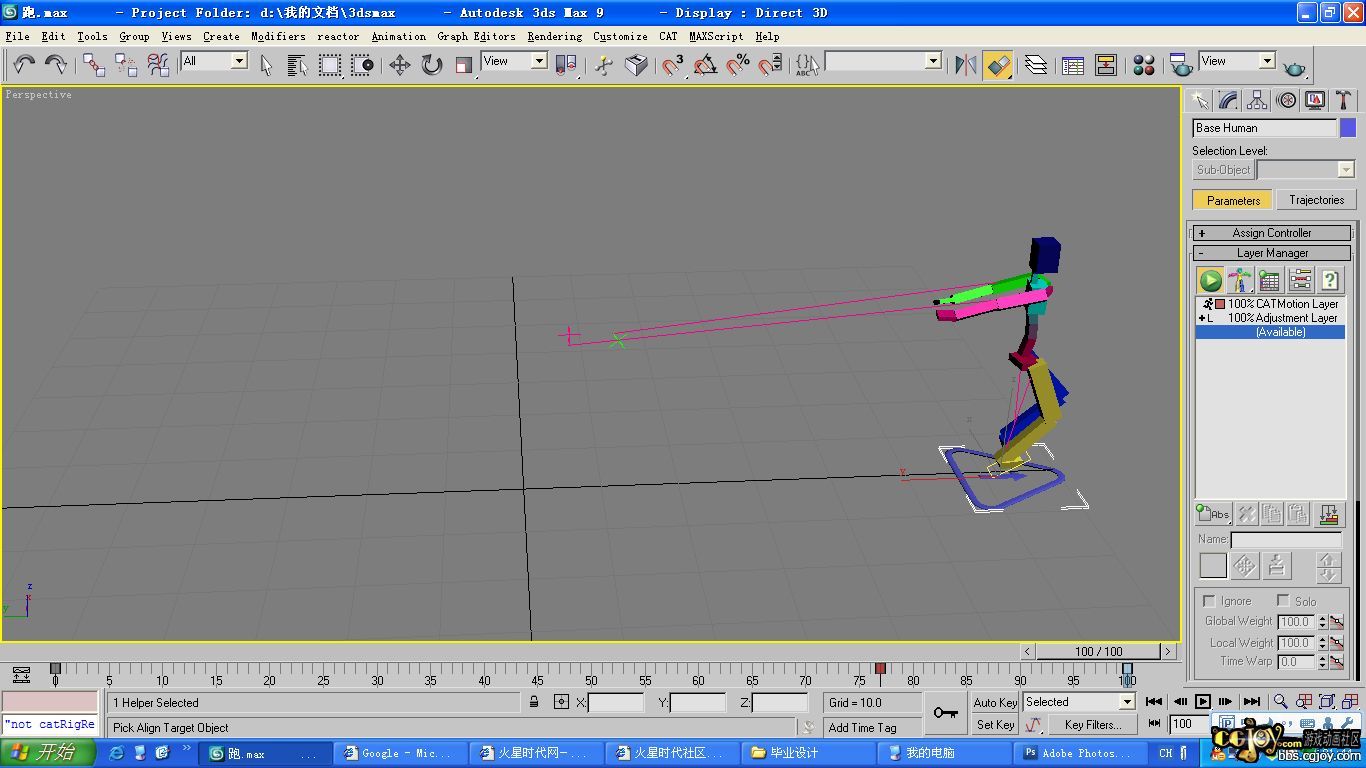Click the large Set Keys key button
Image resolution: width=1366 pixels, height=768 pixels.
pos(945,713)
